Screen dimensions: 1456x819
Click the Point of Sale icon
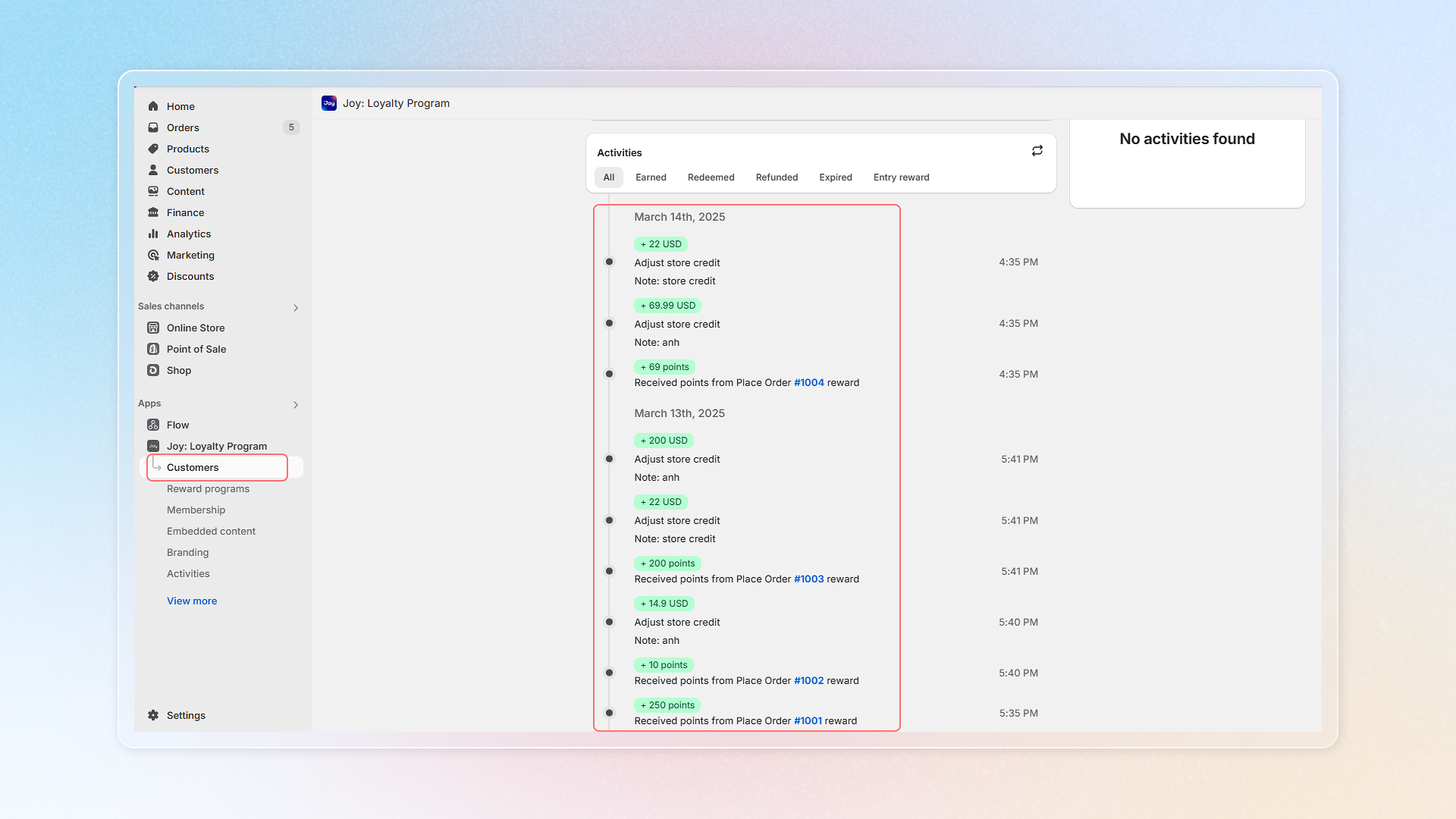[153, 349]
